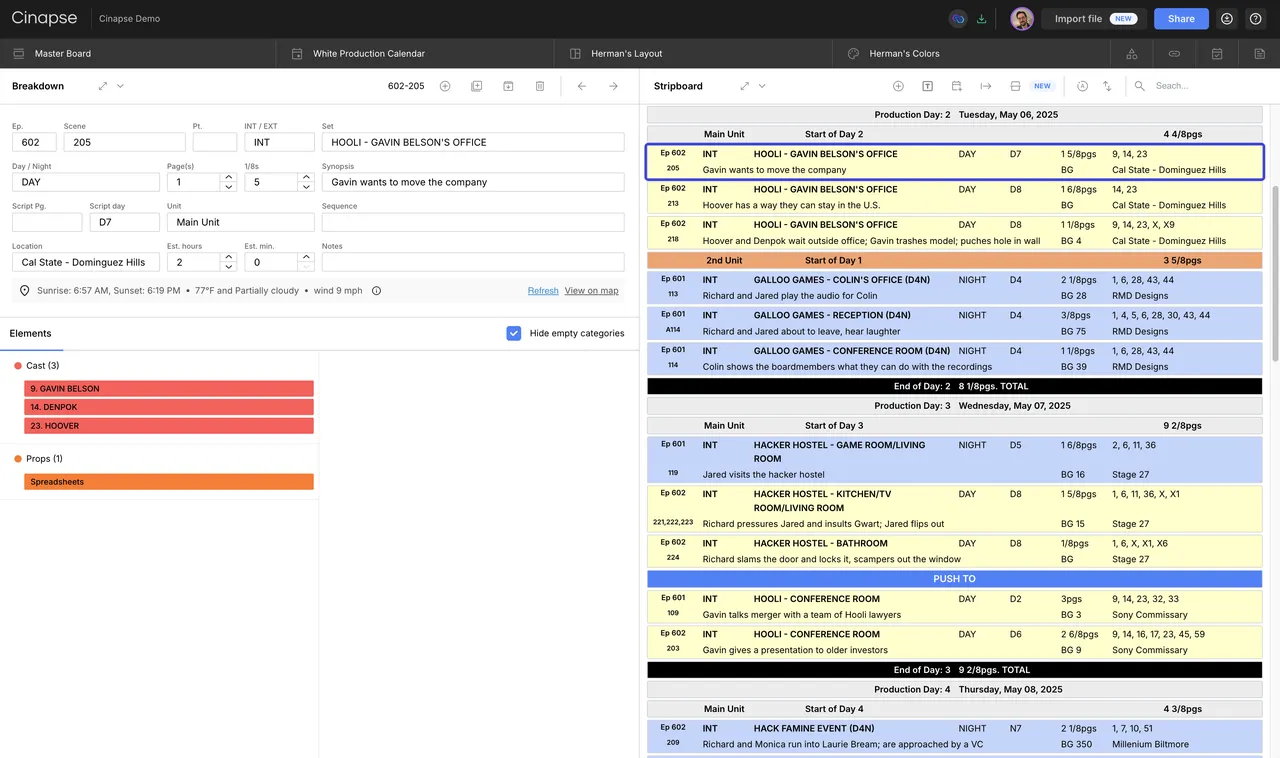Click the cloud sync status icon

coord(957,19)
